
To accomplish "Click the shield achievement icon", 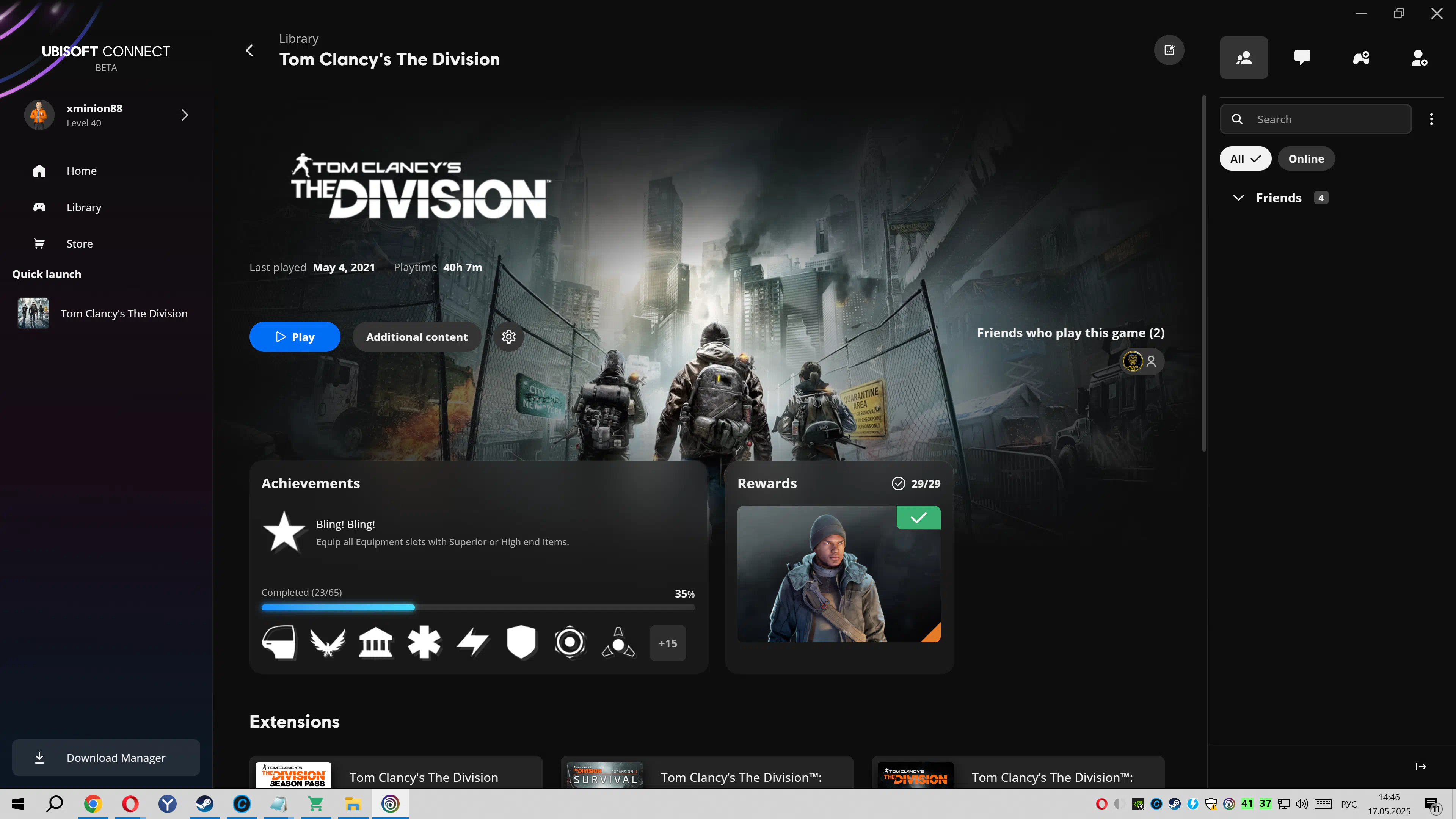I will pos(521,643).
